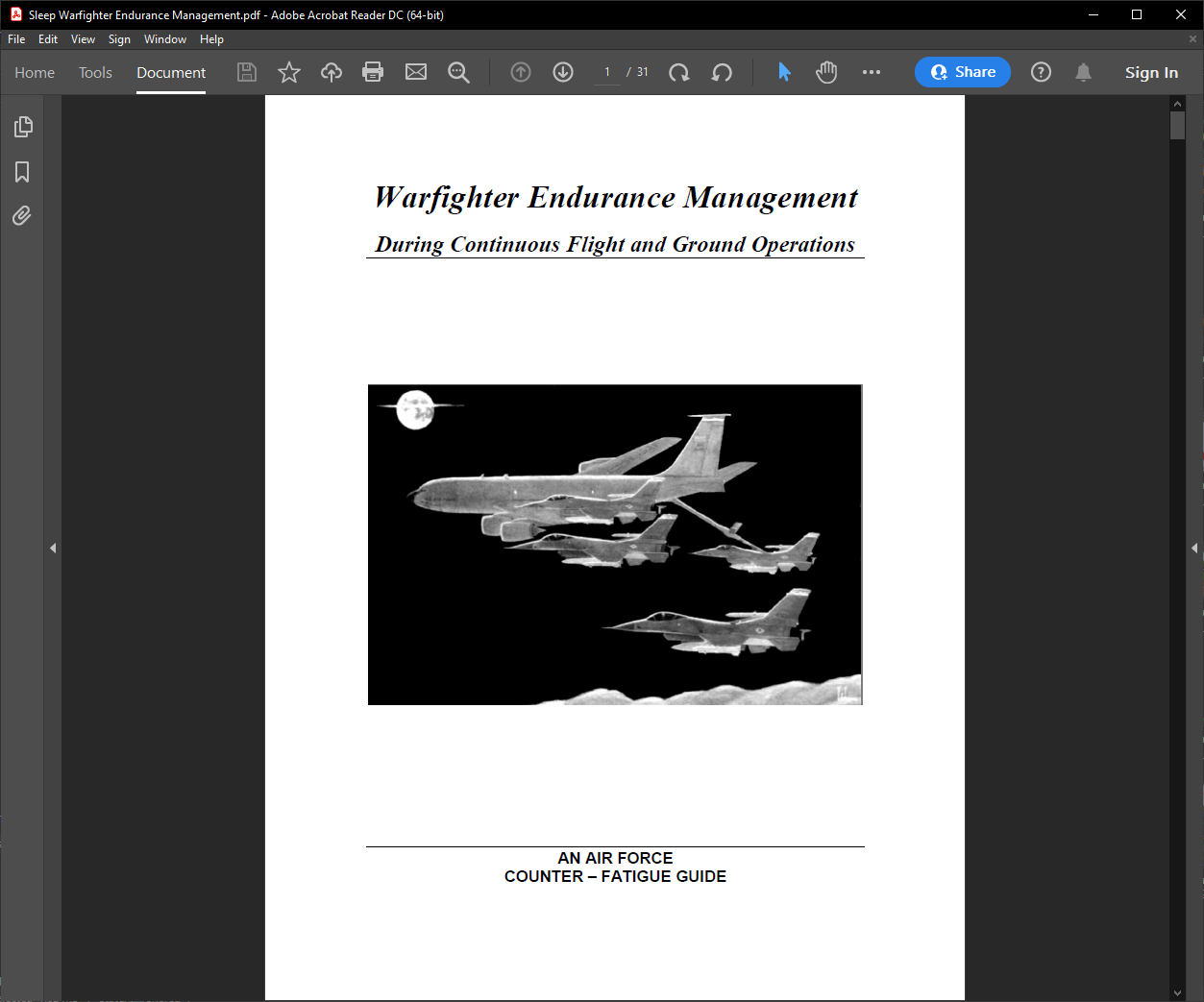The width and height of the screenshot is (1204, 1002).
Task: Switch to the Home tab
Action: coord(35,72)
